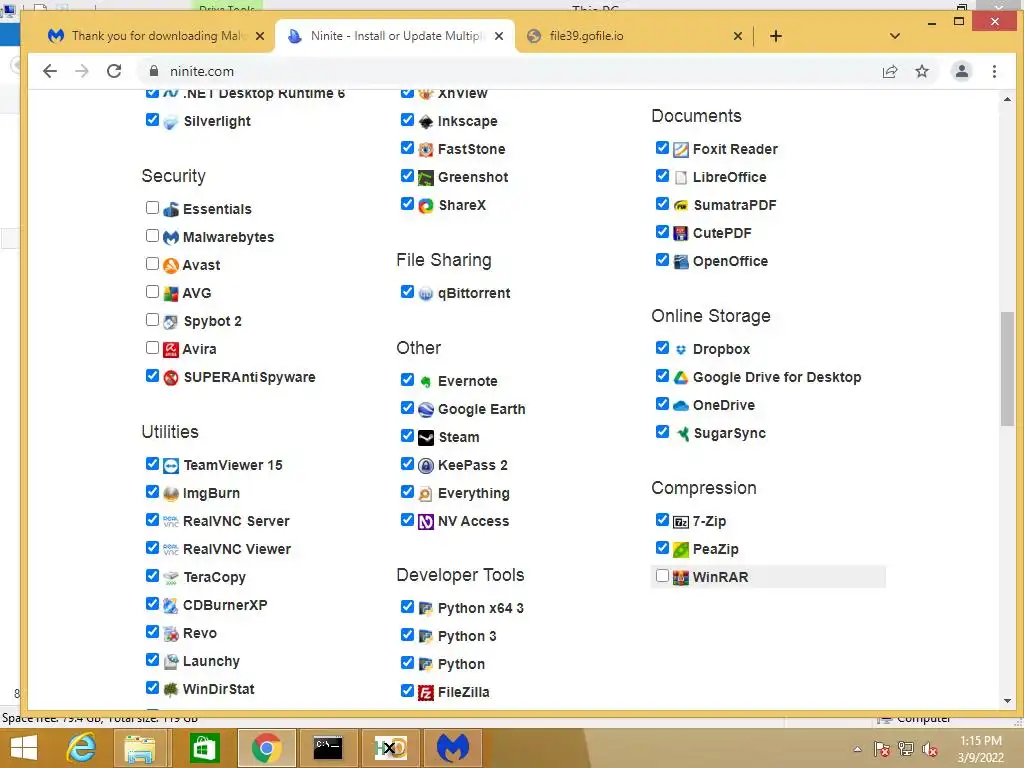The image size is (1024, 768).
Task: Click the Foxit Reader icon
Action: pos(680,150)
